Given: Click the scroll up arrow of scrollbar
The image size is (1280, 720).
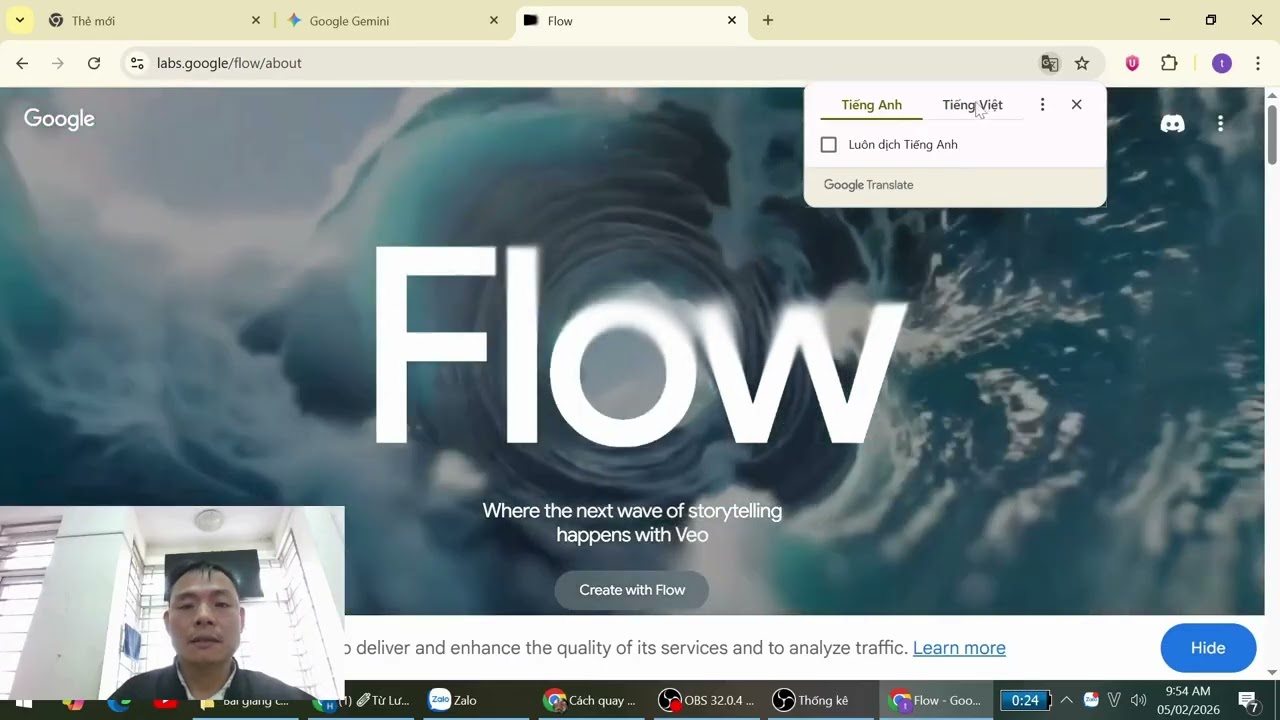Looking at the screenshot, I should [x=1272, y=95].
